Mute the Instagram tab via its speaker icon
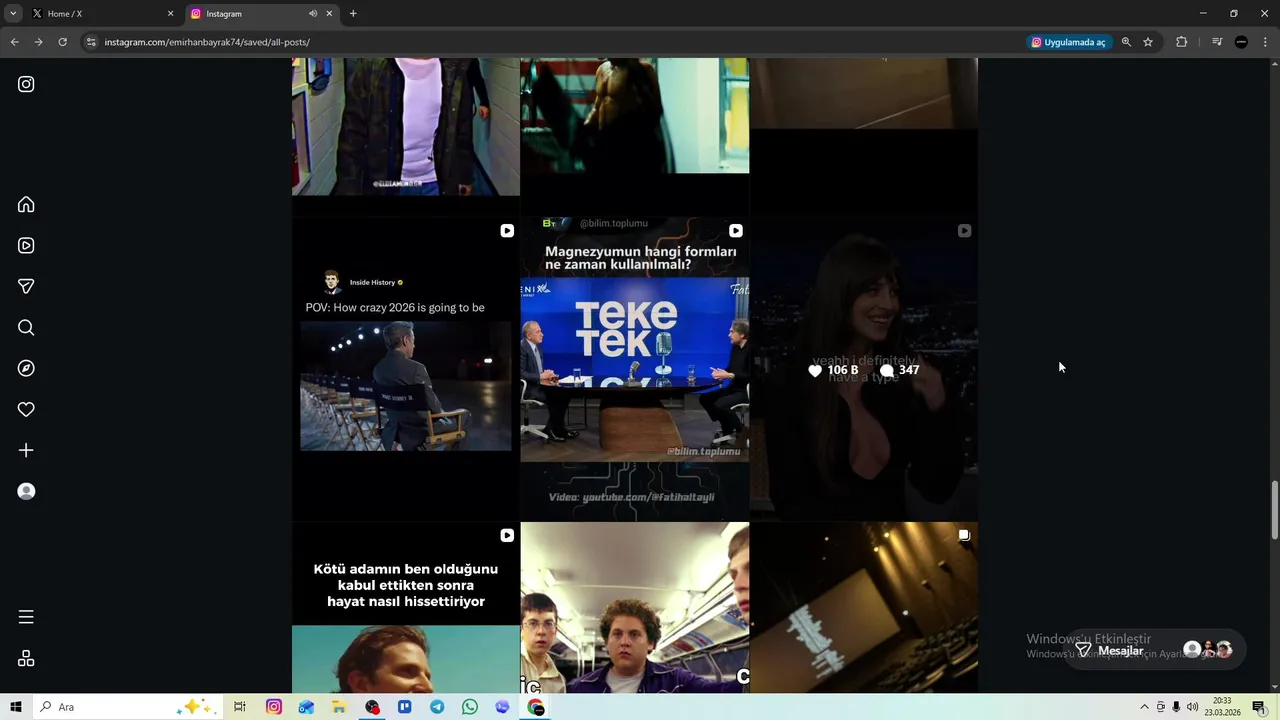This screenshot has height=720, width=1280. tap(312, 14)
